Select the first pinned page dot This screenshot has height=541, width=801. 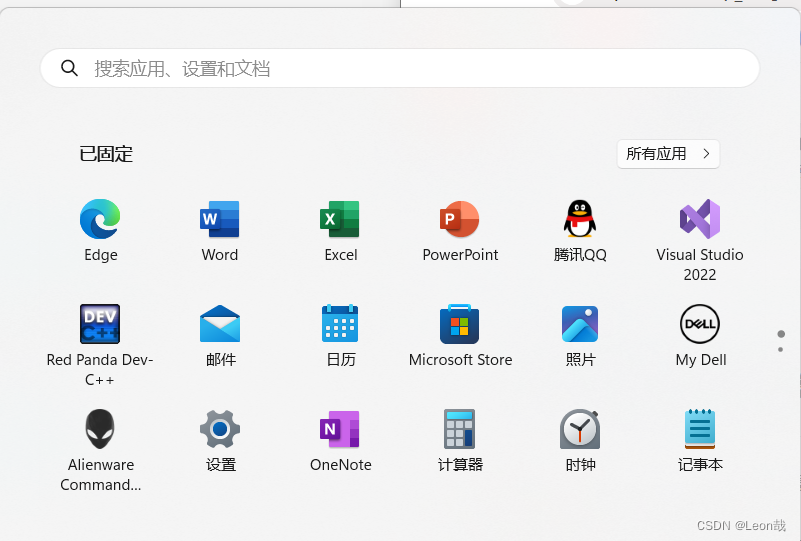click(x=781, y=334)
